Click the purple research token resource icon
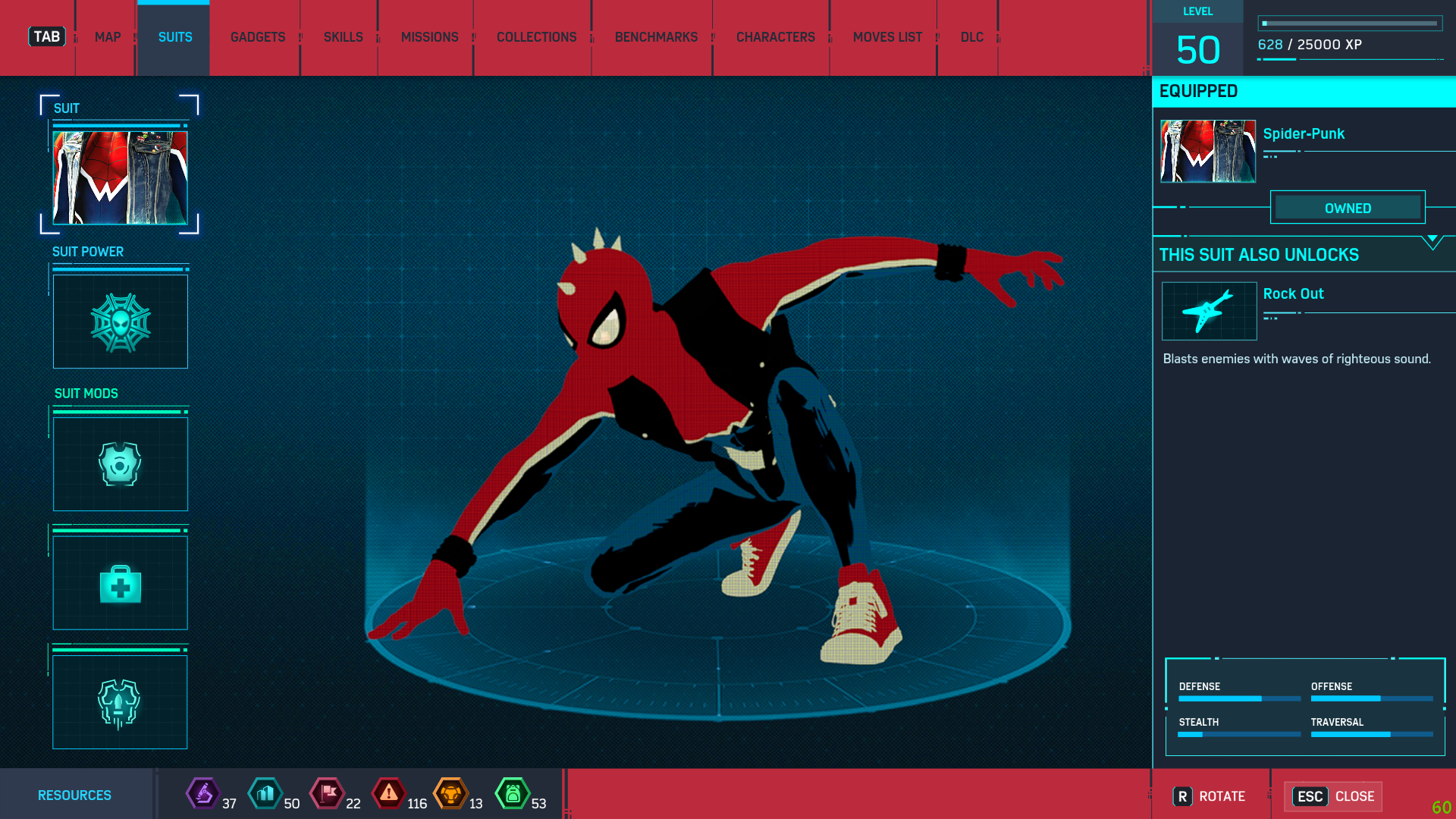The height and width of the screenshot is (819, 1456). coord(203,794)
